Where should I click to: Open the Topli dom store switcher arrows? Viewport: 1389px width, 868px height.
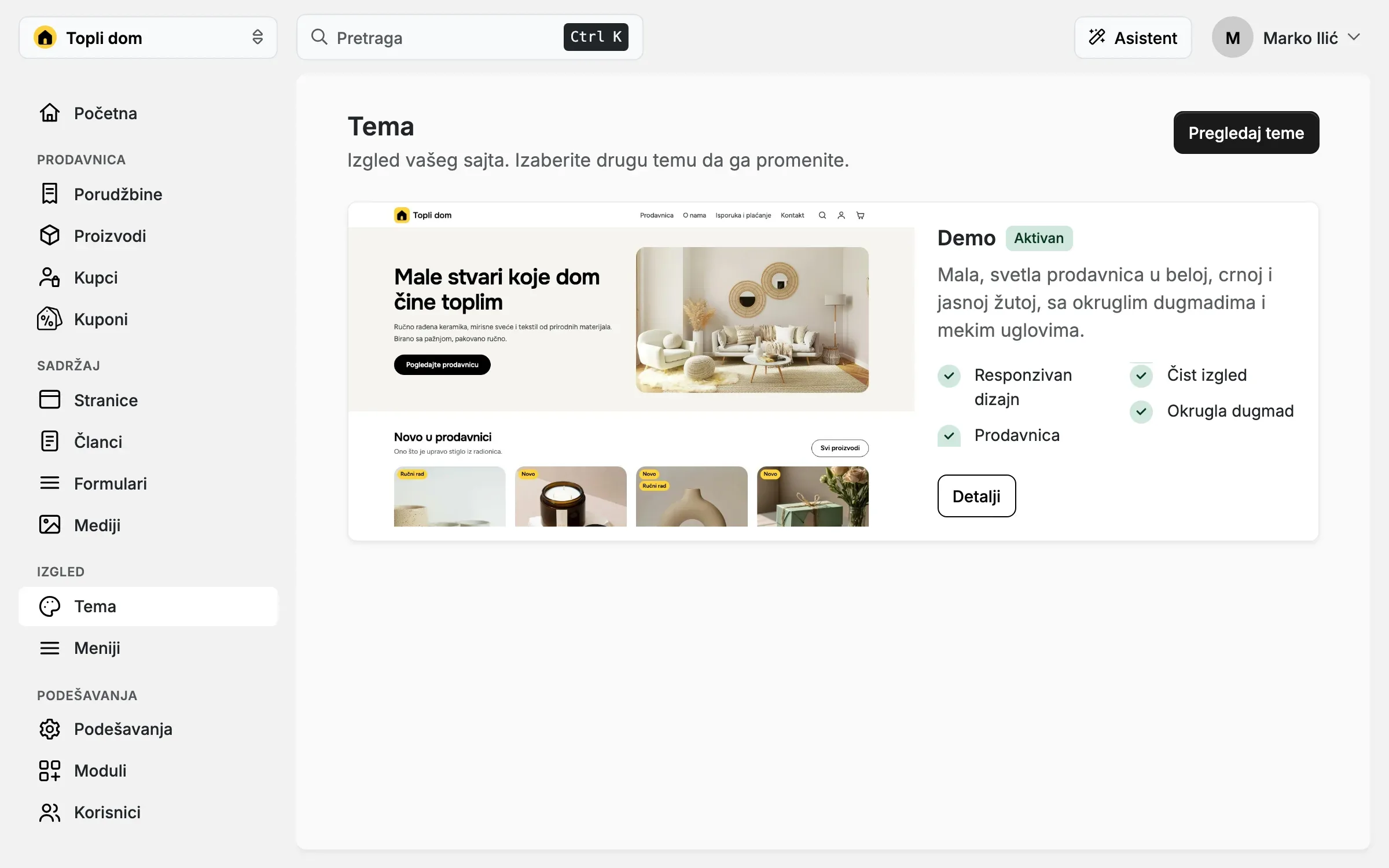point(258,37)
